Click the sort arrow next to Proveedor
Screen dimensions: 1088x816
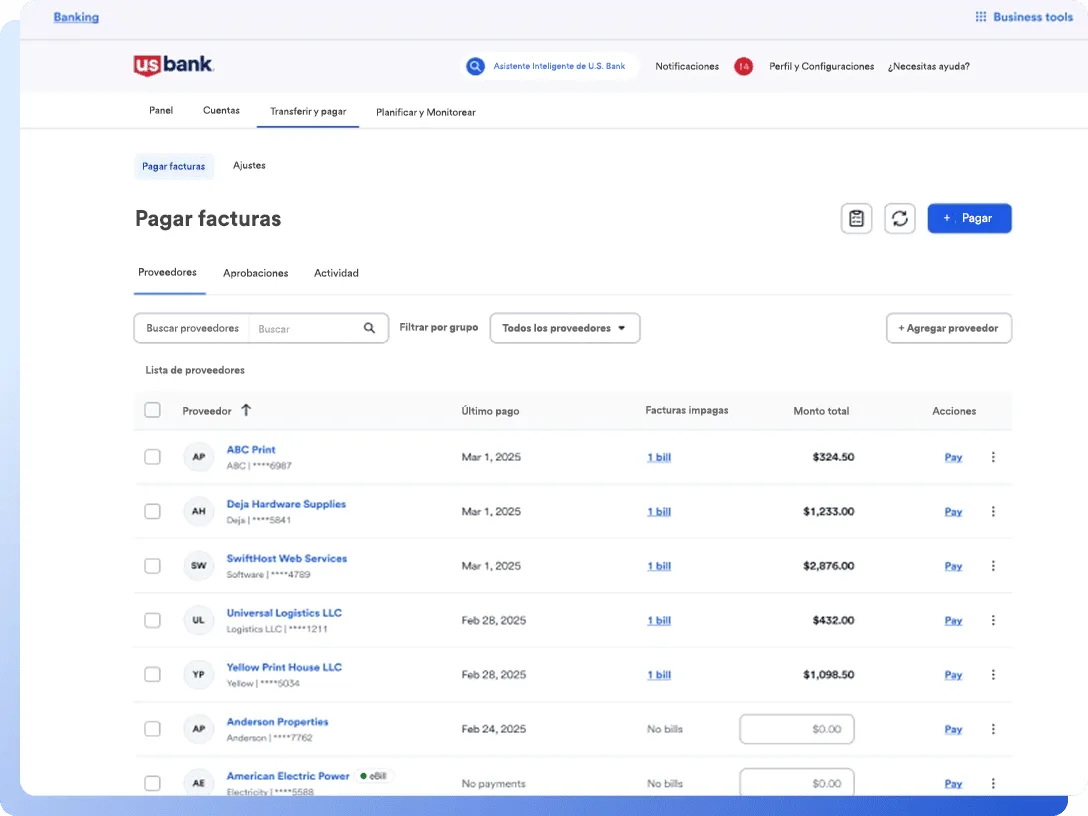[x=246, y=410]
